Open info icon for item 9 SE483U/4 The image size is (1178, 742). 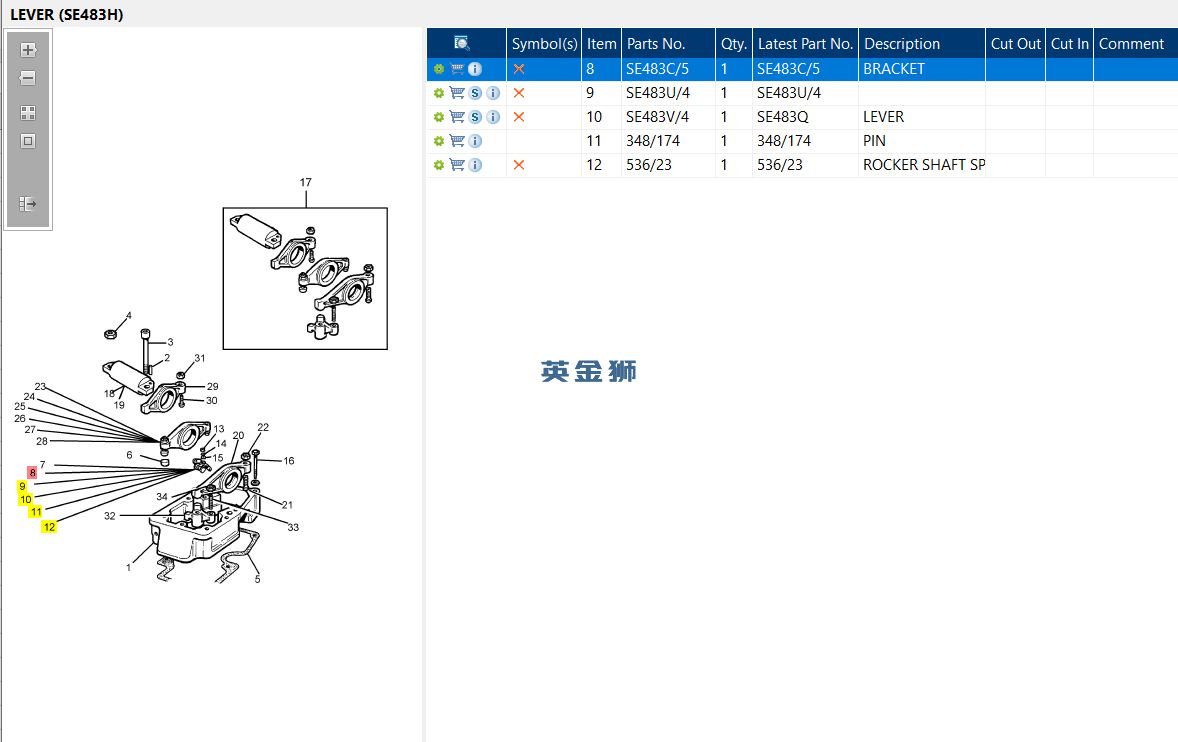pos(493,93)
